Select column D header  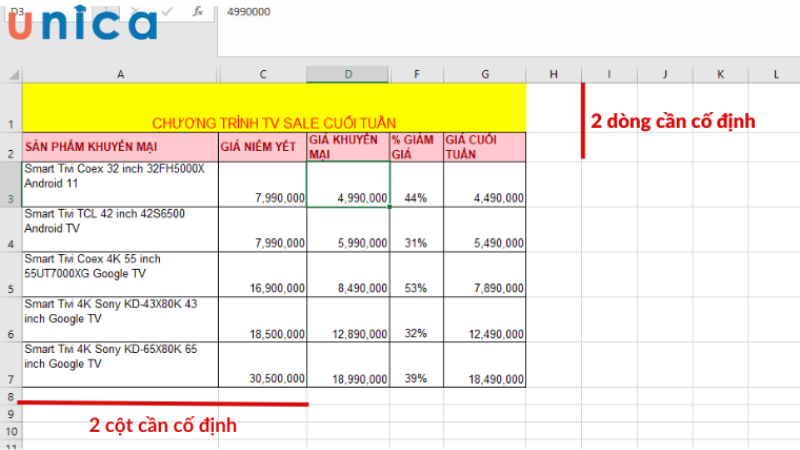coord(348,74)
